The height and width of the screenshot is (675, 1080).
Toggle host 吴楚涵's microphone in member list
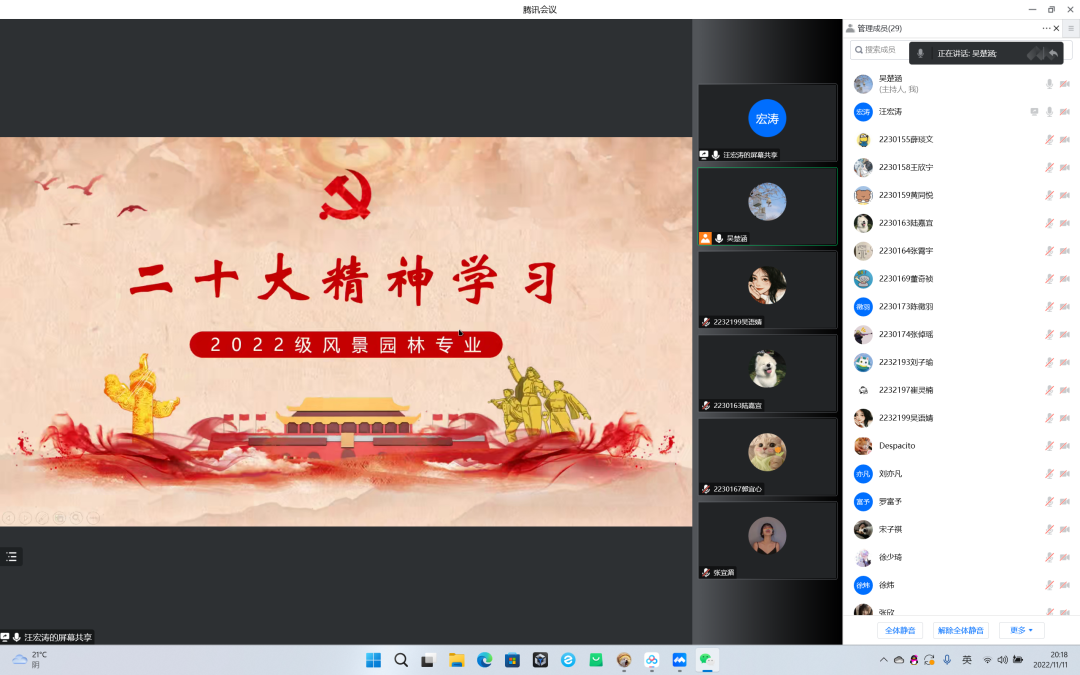pos(1049,84)
